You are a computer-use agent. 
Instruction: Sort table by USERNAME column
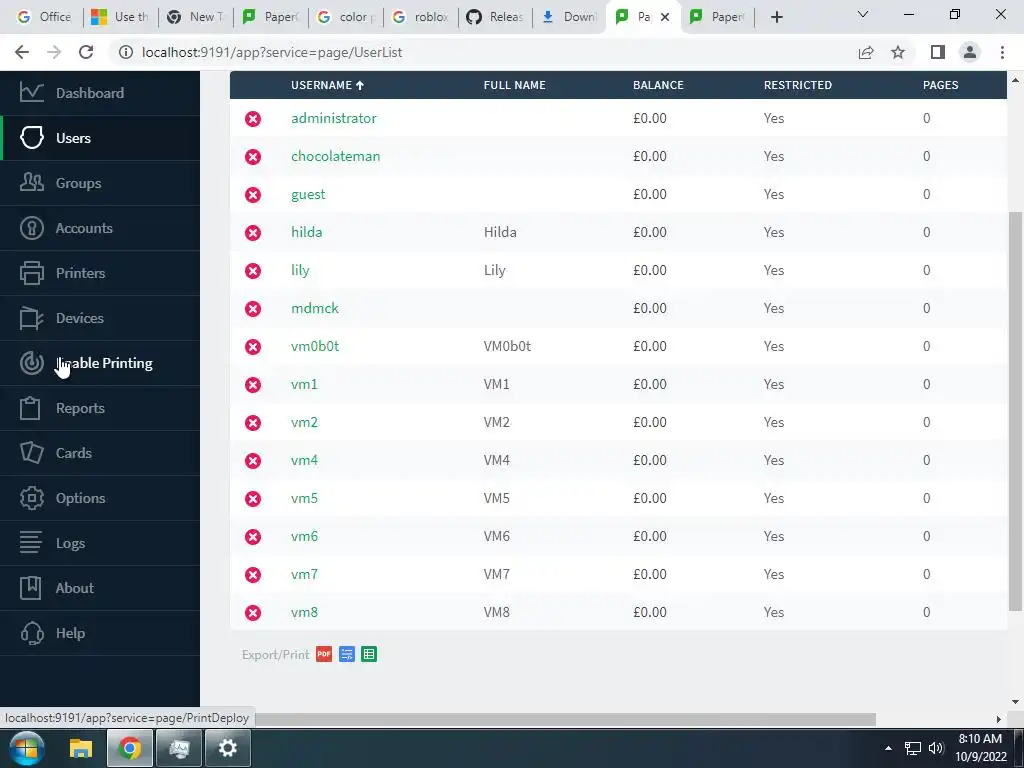328,85
